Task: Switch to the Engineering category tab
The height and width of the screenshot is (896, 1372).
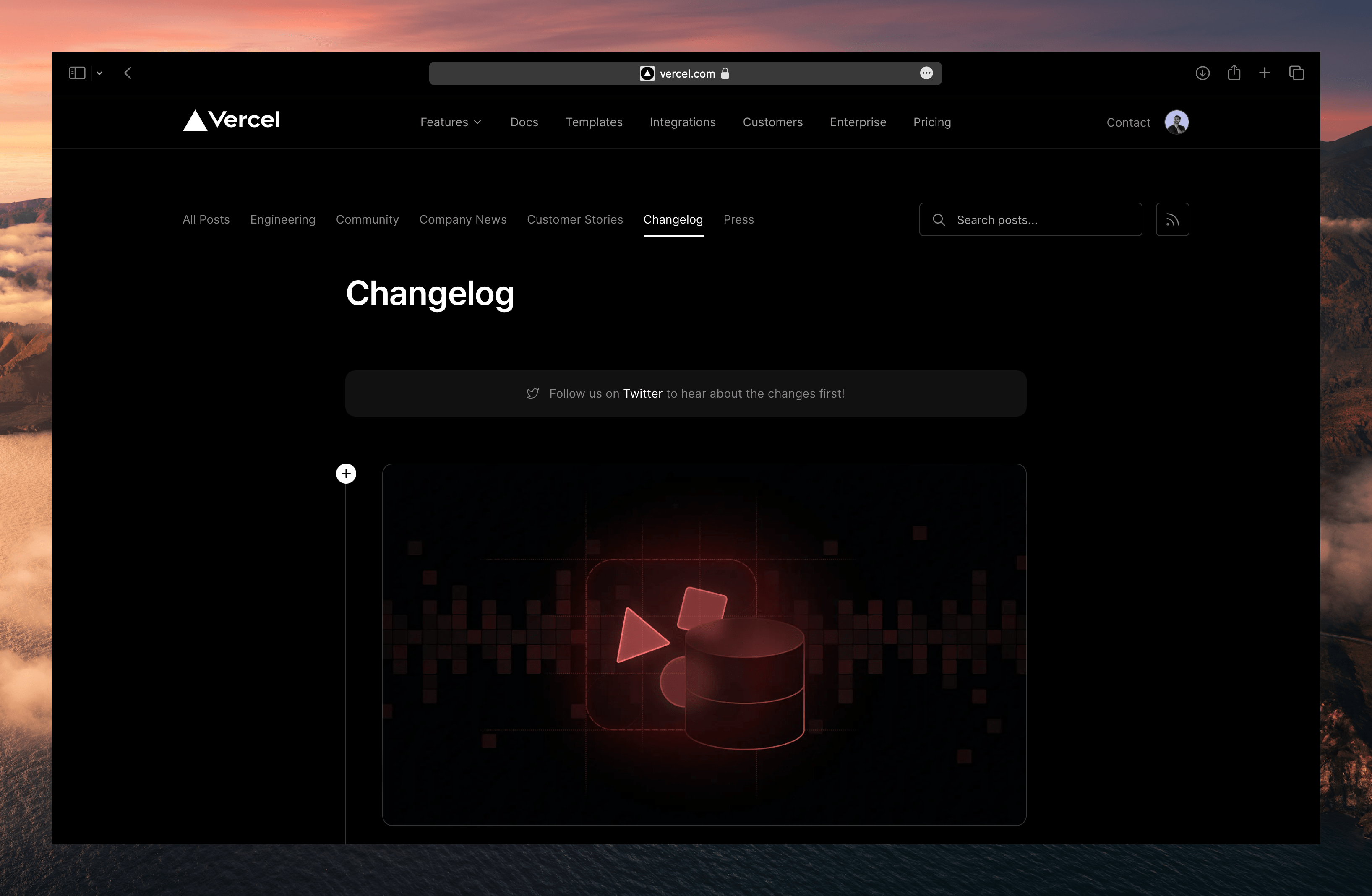Action: [282, 219]
